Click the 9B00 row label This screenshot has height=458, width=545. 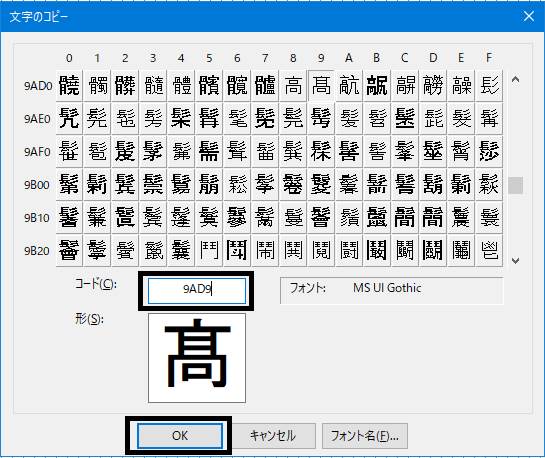click(37, 185)
